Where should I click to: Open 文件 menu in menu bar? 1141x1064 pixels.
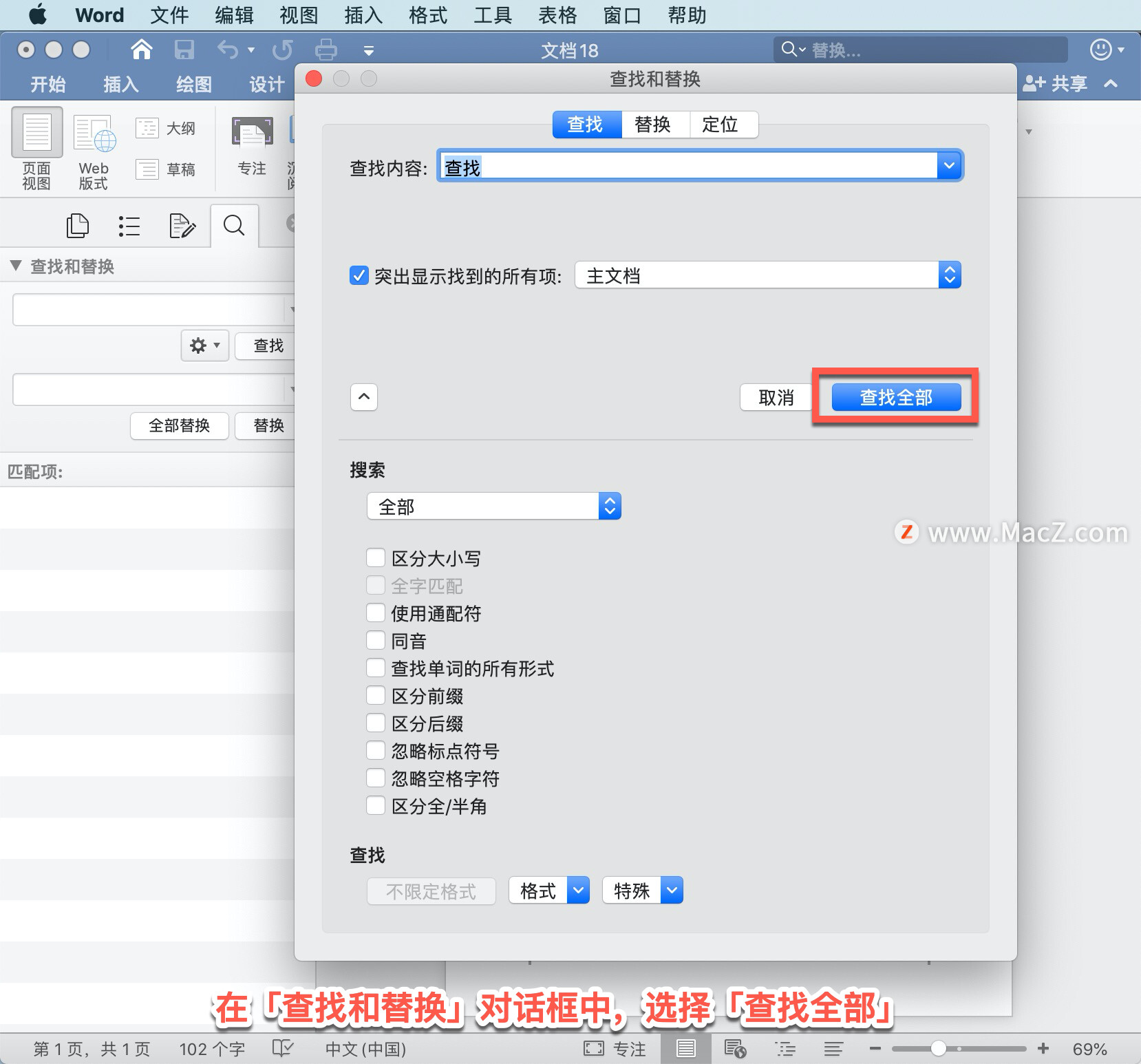tap(169, 14)
